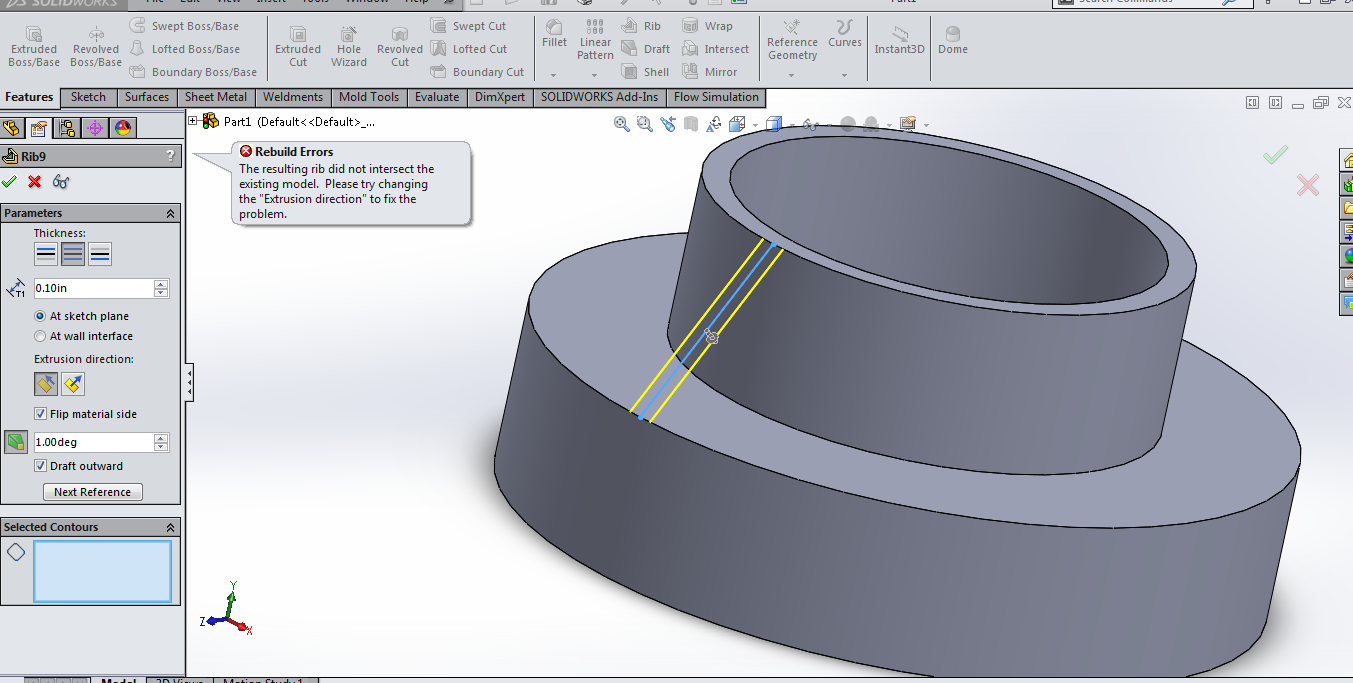Open FeatureManager design tree tab
This screenshot has width=1353, height=683.
[x=12, y=128]
